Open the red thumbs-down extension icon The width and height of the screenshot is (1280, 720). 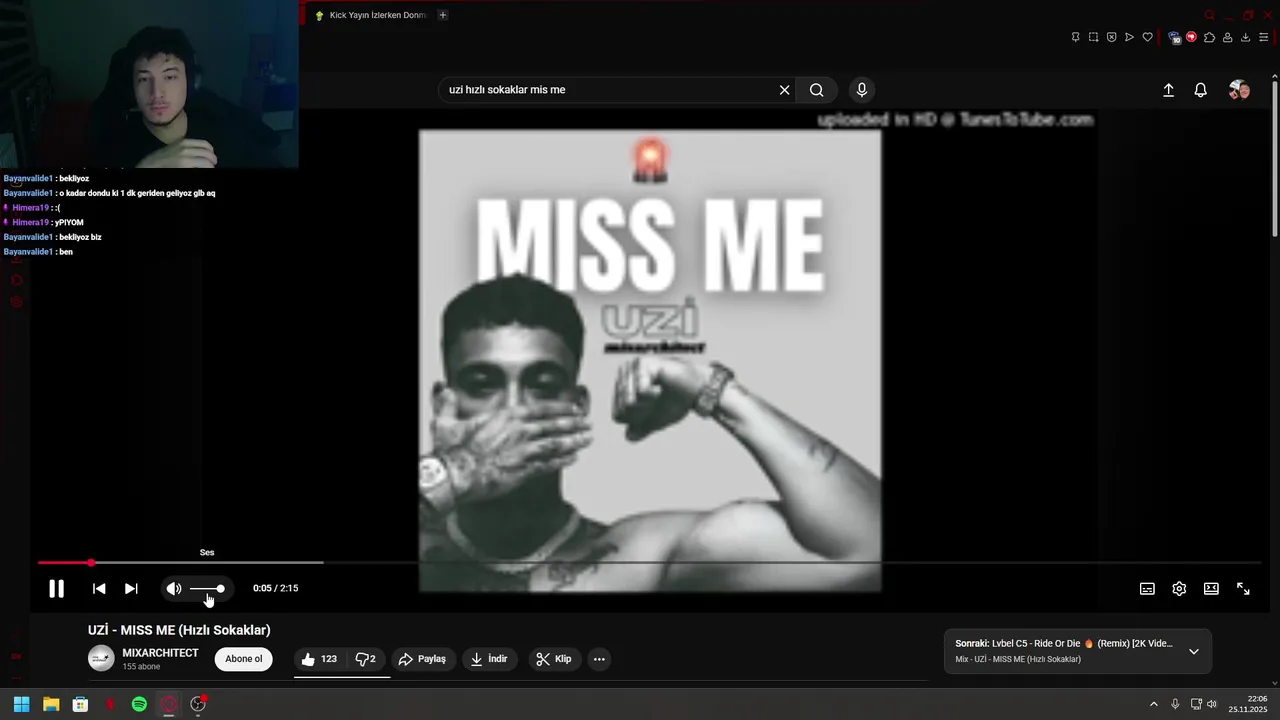point(1191,37)
